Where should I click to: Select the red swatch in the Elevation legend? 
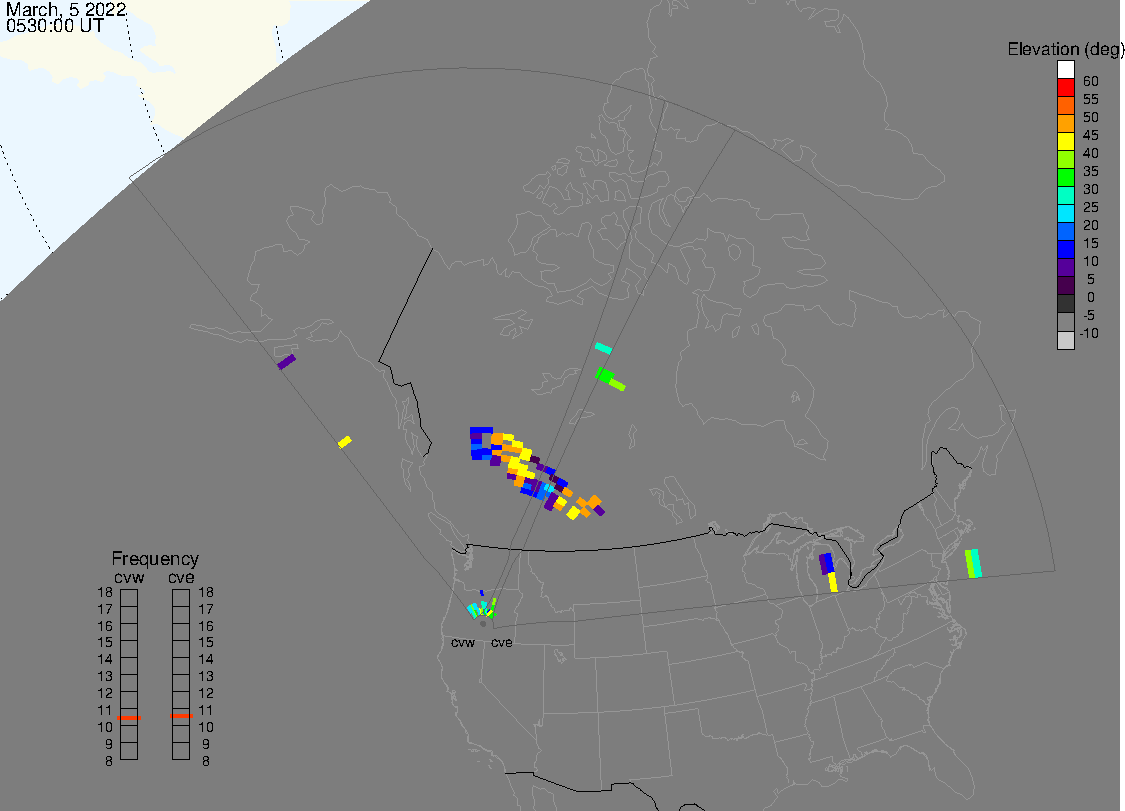point(1065,88)
